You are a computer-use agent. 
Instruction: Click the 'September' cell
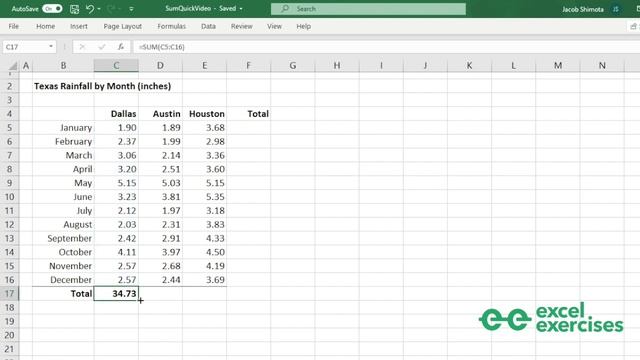pyautogui.click(x=63, y=238)
